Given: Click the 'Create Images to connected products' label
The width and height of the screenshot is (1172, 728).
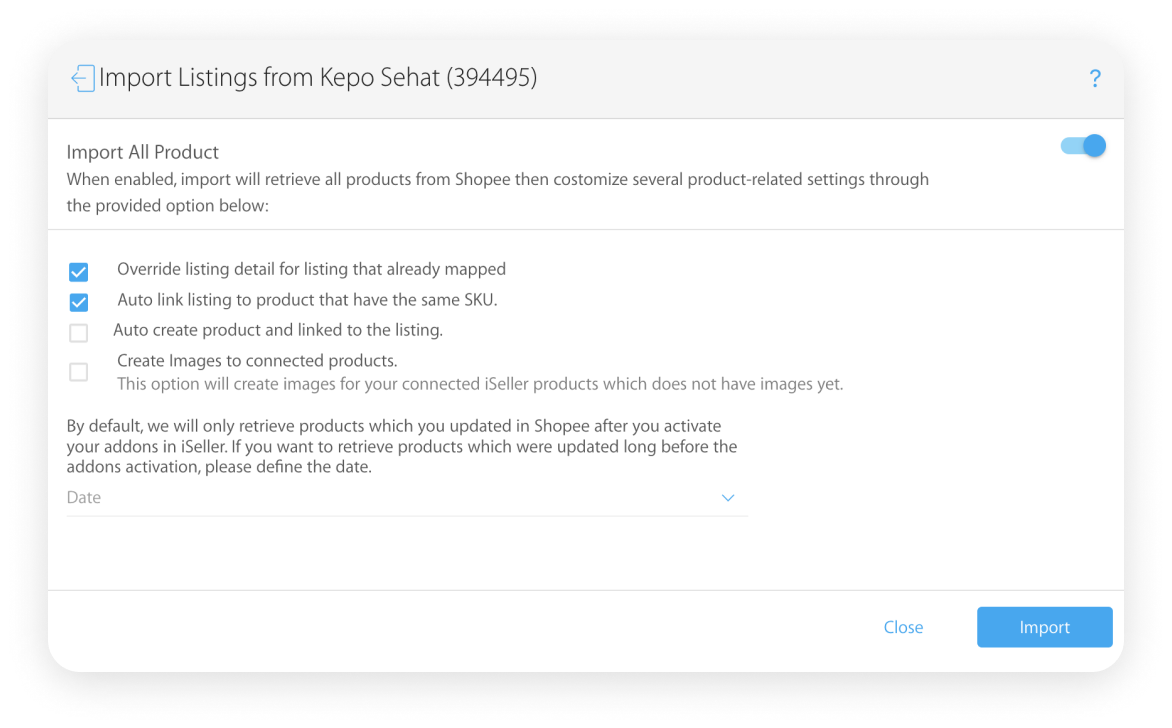Looking at the screenshot, I should point(257,361).
